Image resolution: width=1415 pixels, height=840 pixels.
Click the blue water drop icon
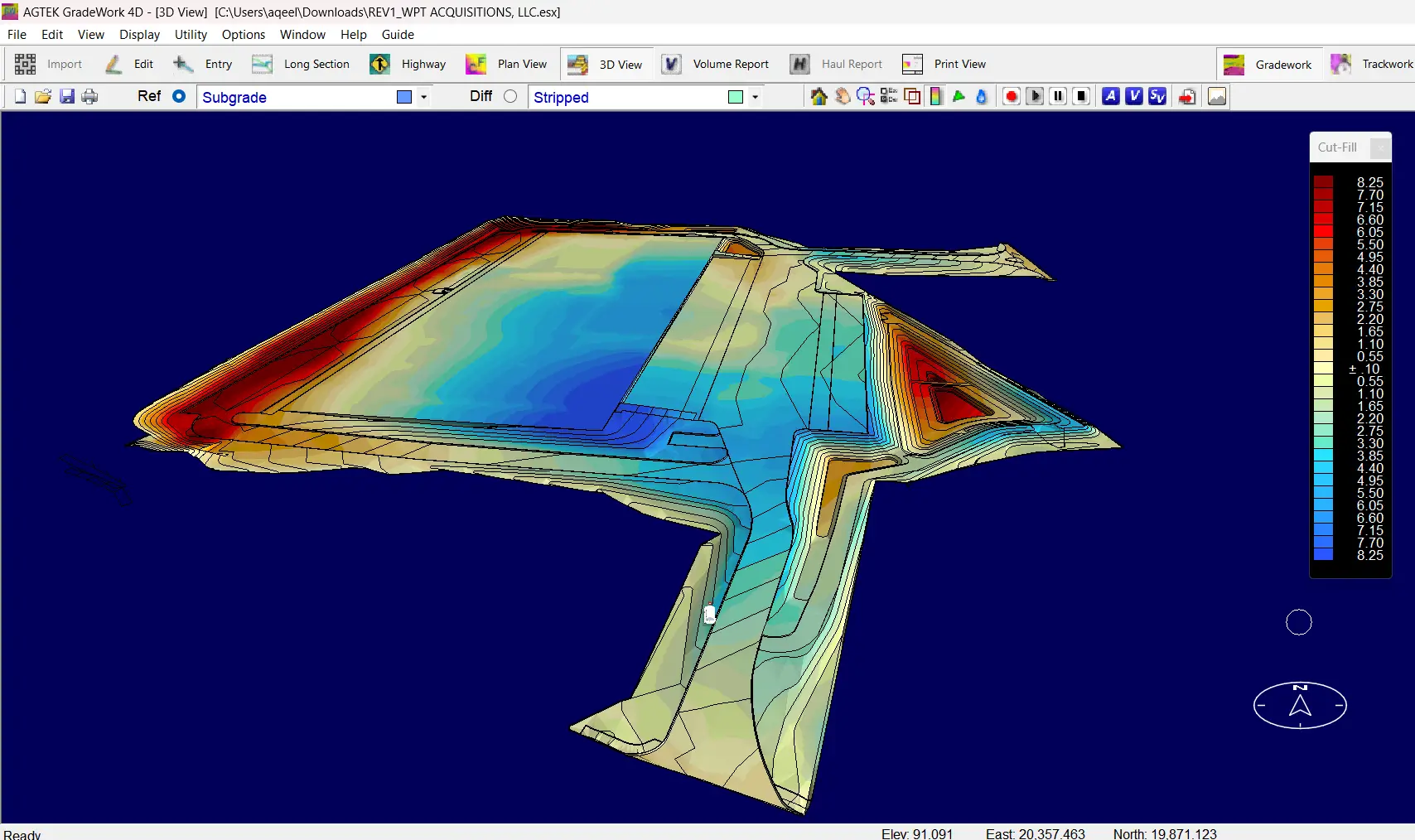tap(982, 97)
